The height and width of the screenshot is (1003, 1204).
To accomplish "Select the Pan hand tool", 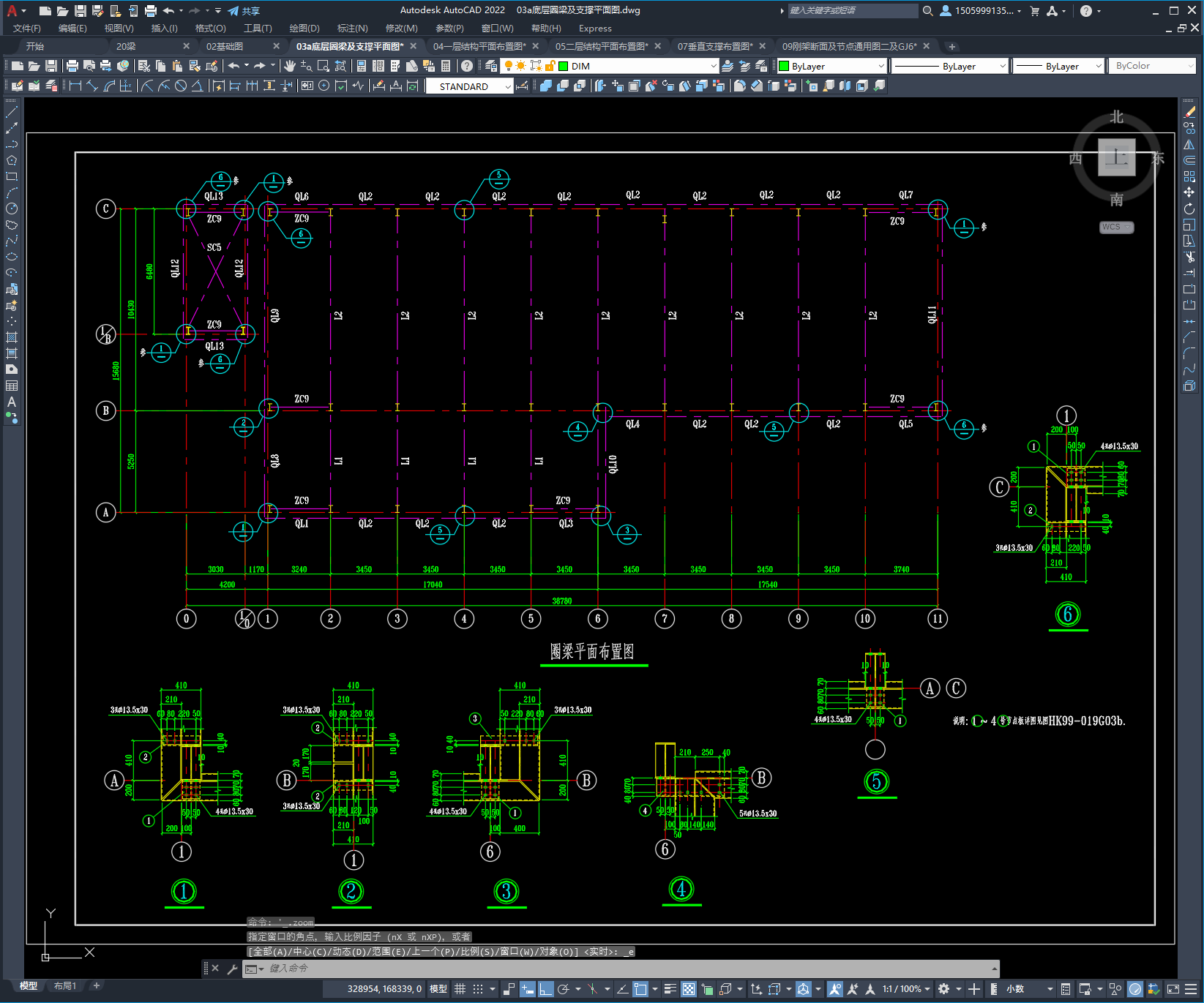I will [x=290, y=66].
